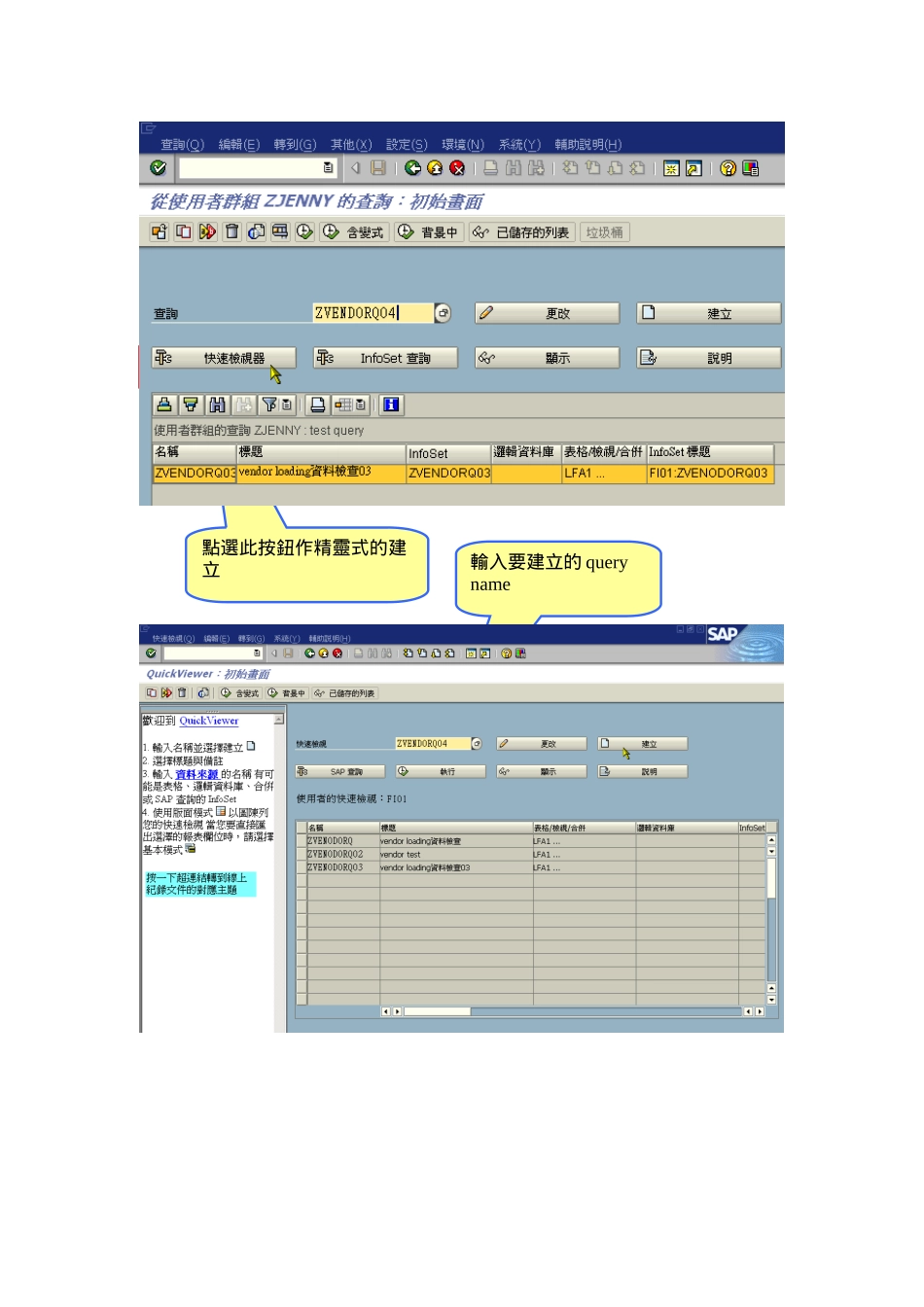
Task: Click 執行 button in QuickViewer window
Action: click(x=442, y=771)
